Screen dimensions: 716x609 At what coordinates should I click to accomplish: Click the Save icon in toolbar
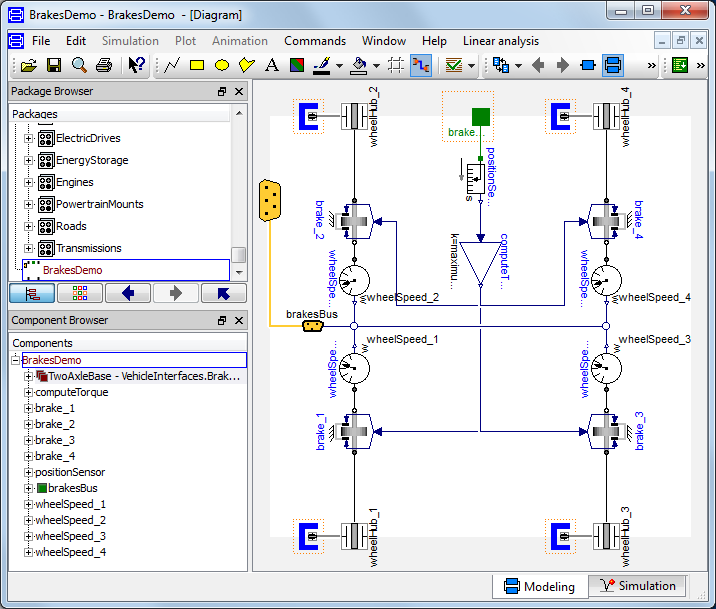(x=54, y=66)
